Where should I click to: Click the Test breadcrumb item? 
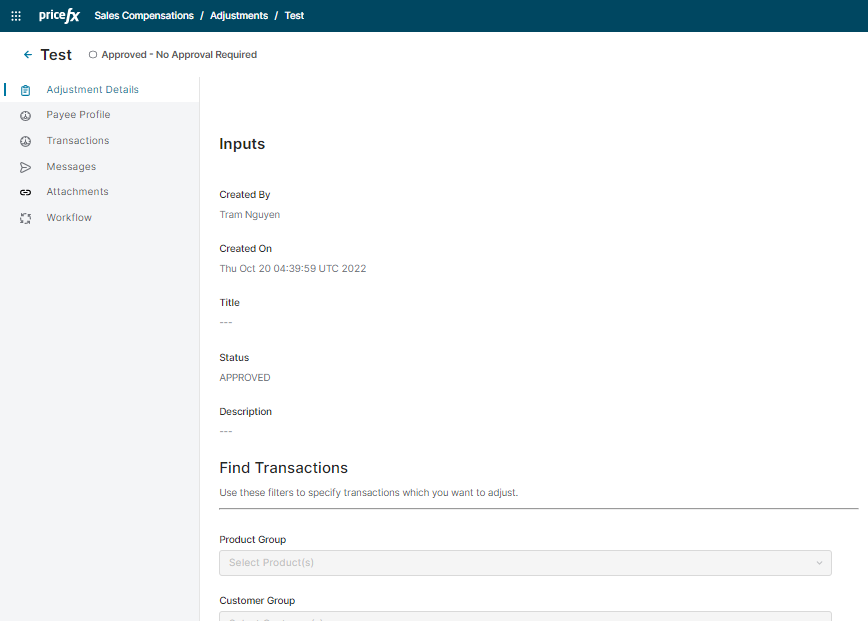[294, 16]
